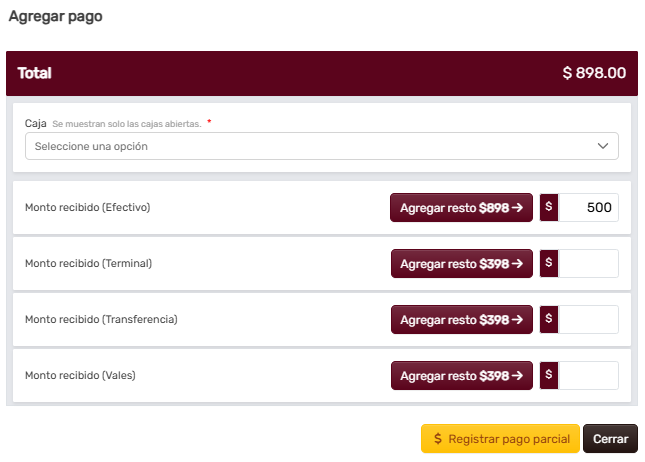The image size is (645, 462).
Task: Register the partial payment
Action: pos(500,439)
